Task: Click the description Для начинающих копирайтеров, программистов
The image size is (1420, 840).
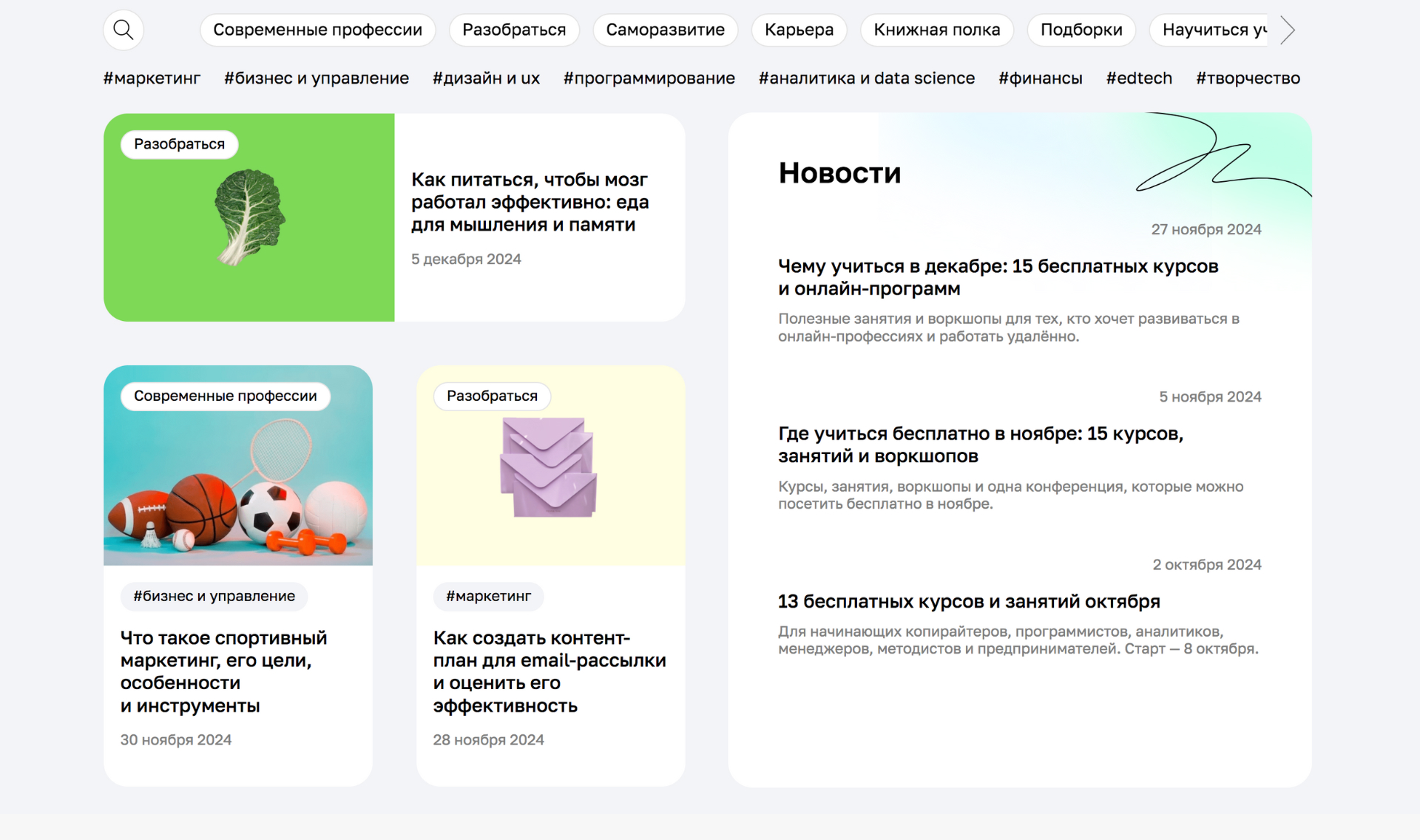Action: coord(1018,640)
